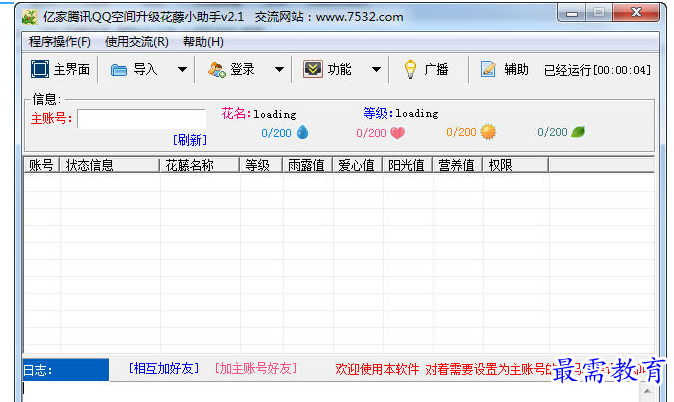
Task: Click the log scrollbar up arrow
Action: tap(647, 391)
